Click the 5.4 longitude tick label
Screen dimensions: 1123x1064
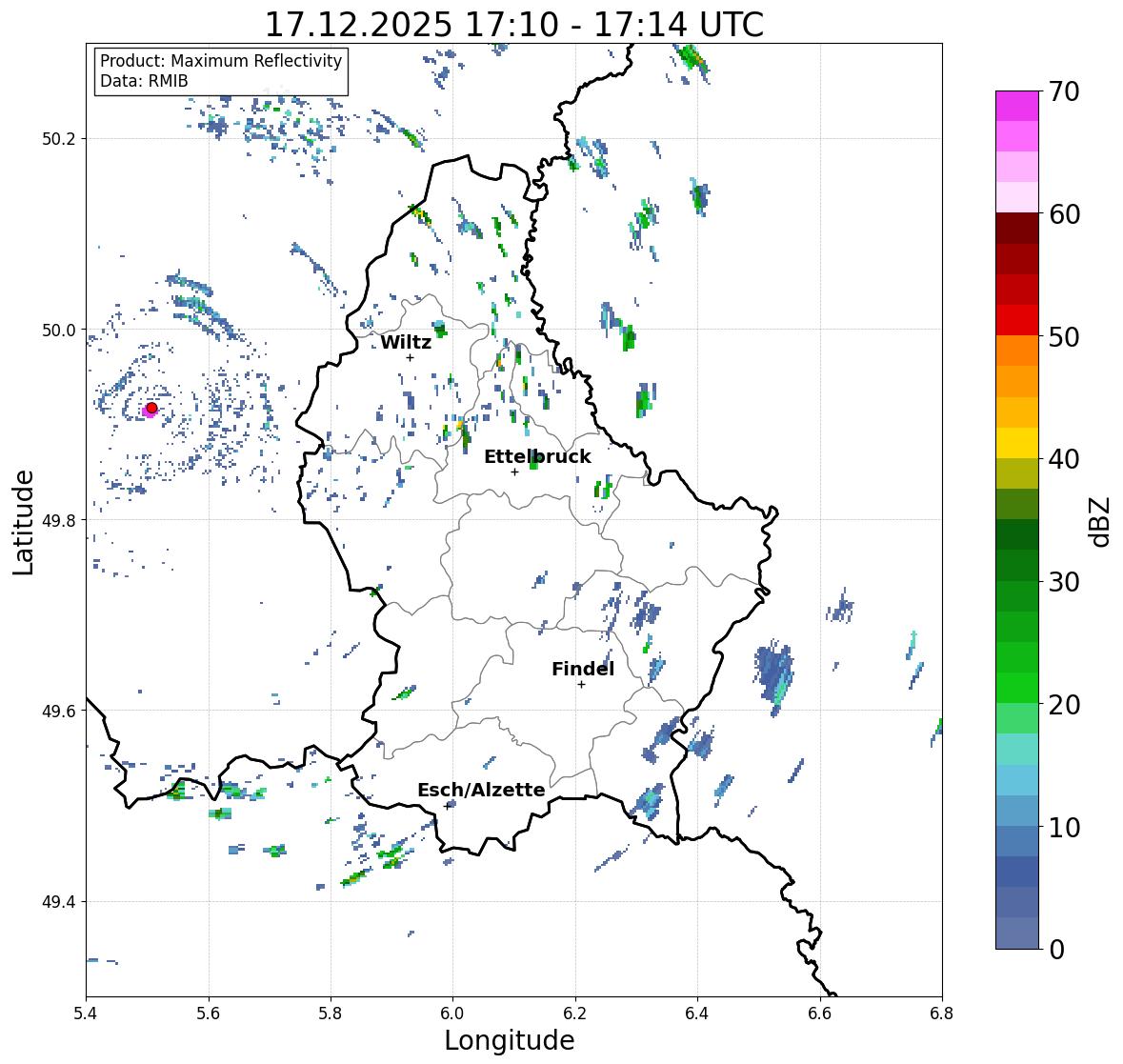tap(86, 1014)
